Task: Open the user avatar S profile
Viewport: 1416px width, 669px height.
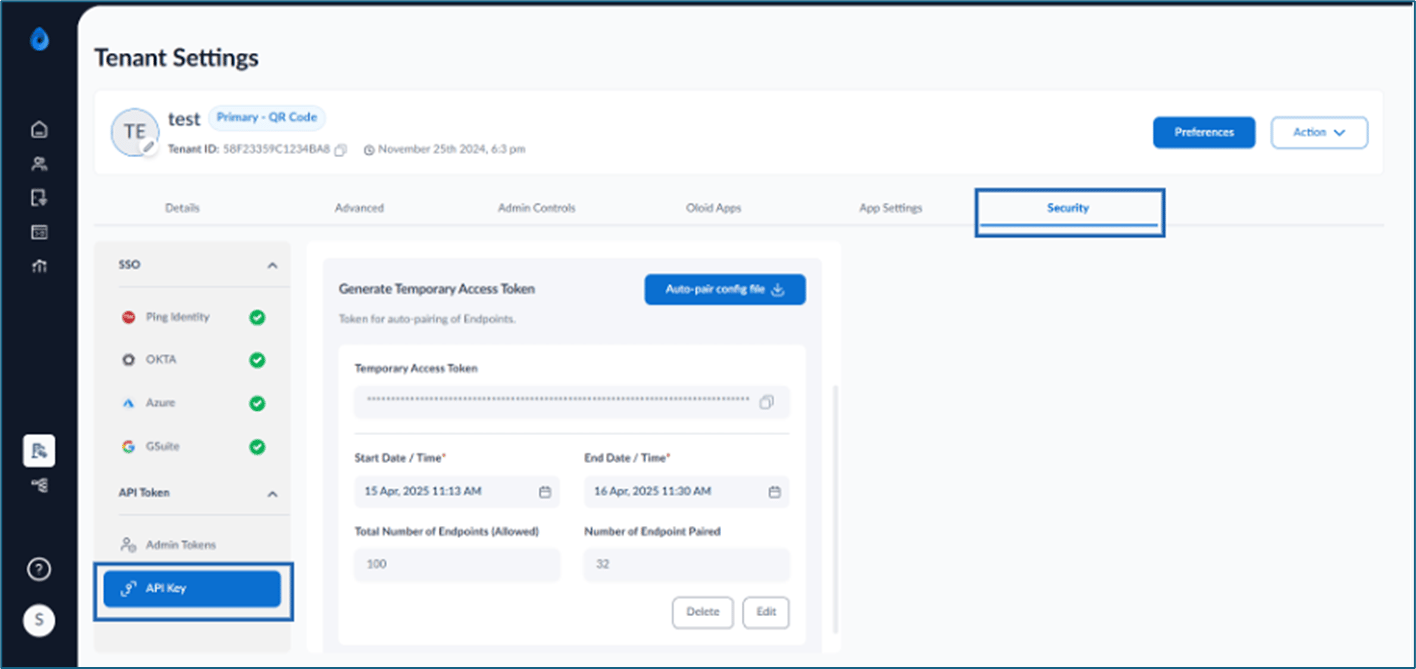Action: 39,620
